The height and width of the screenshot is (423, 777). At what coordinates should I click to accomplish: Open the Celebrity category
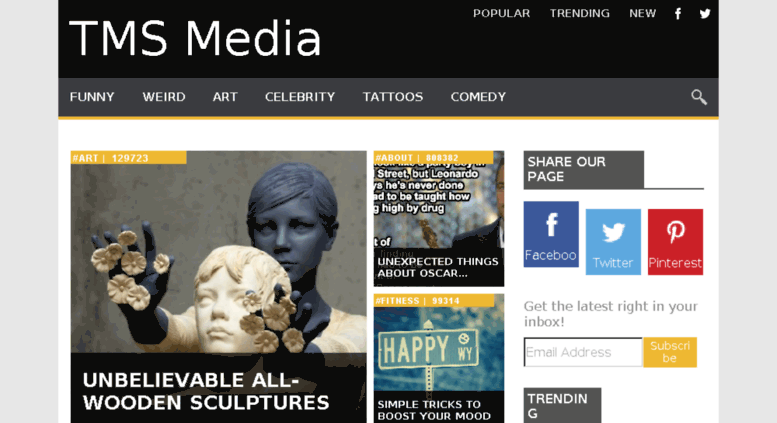tap(300, 97)
